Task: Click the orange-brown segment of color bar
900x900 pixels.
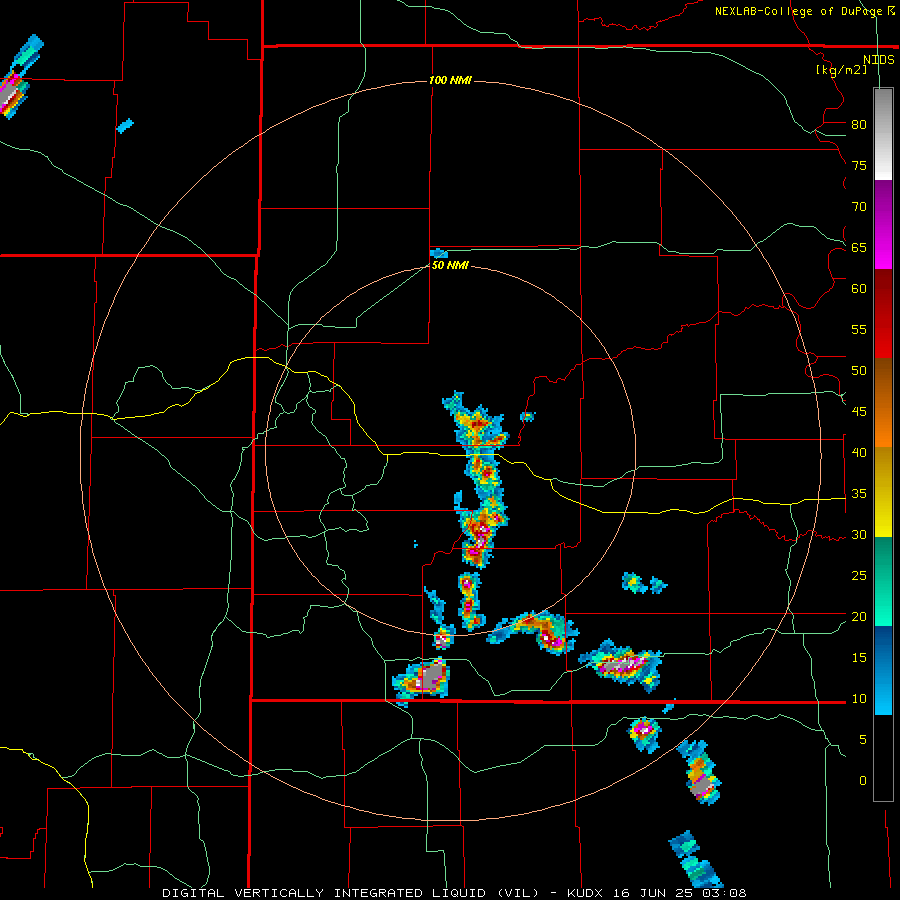Action: [883, 402]
